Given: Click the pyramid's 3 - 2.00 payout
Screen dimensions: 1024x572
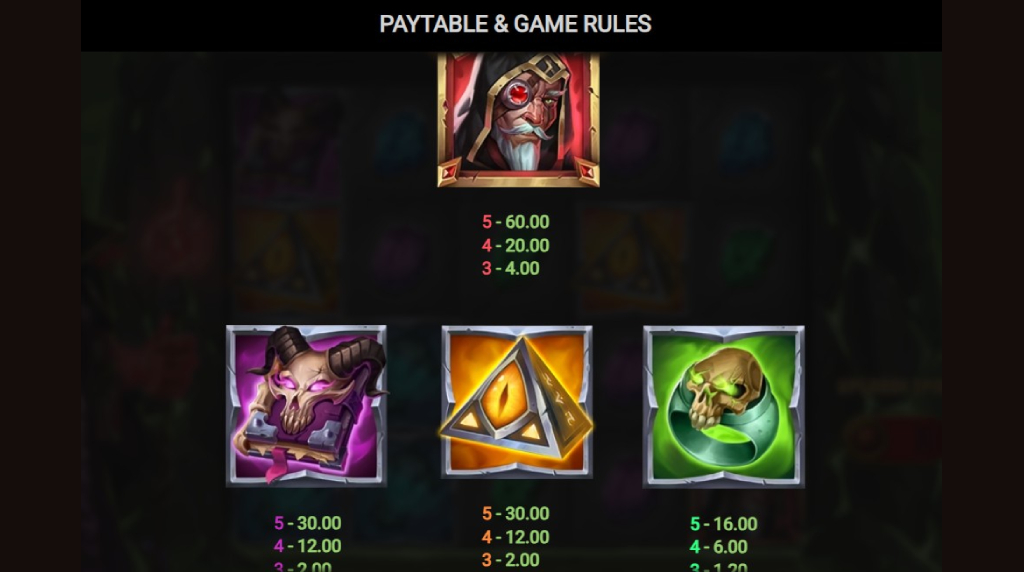Looking at the screenshot, I should pos(511,560).
